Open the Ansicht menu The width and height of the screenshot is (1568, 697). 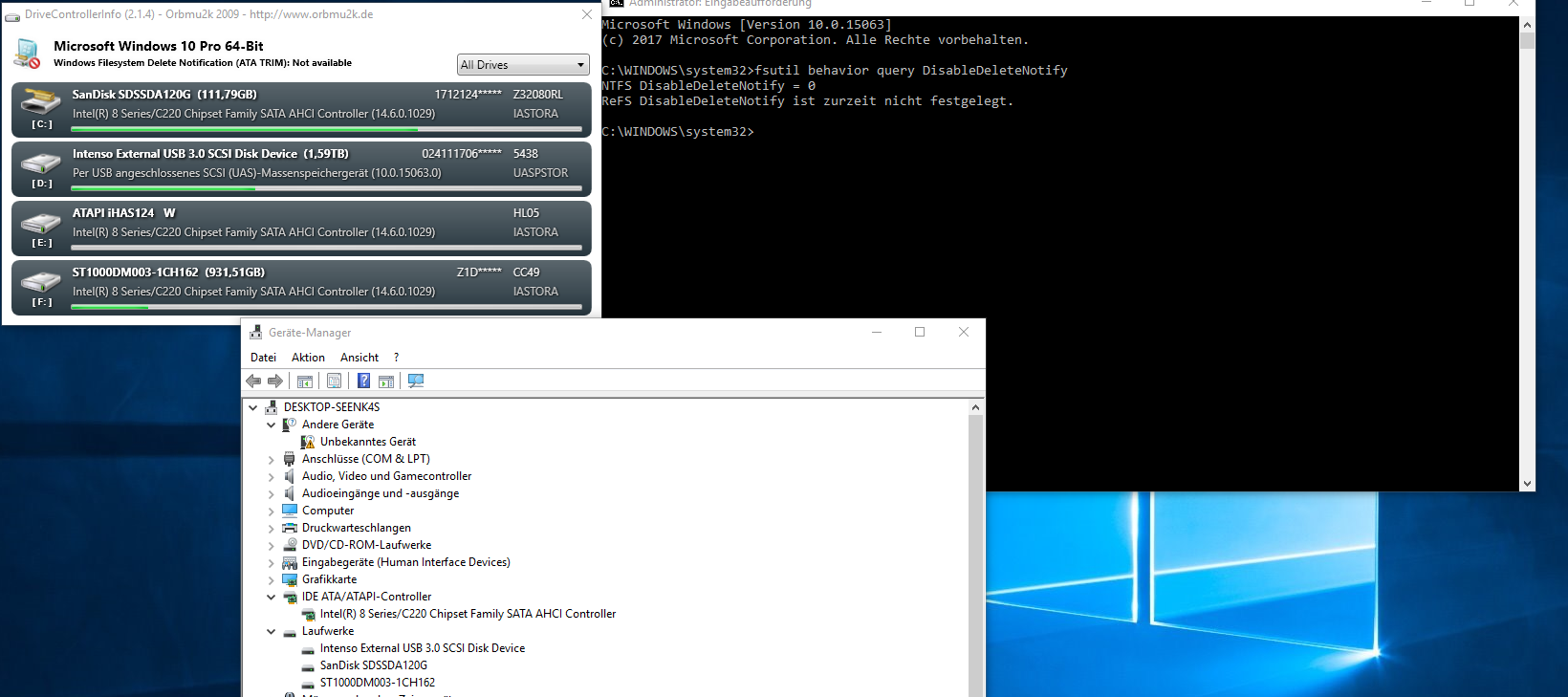359,358
